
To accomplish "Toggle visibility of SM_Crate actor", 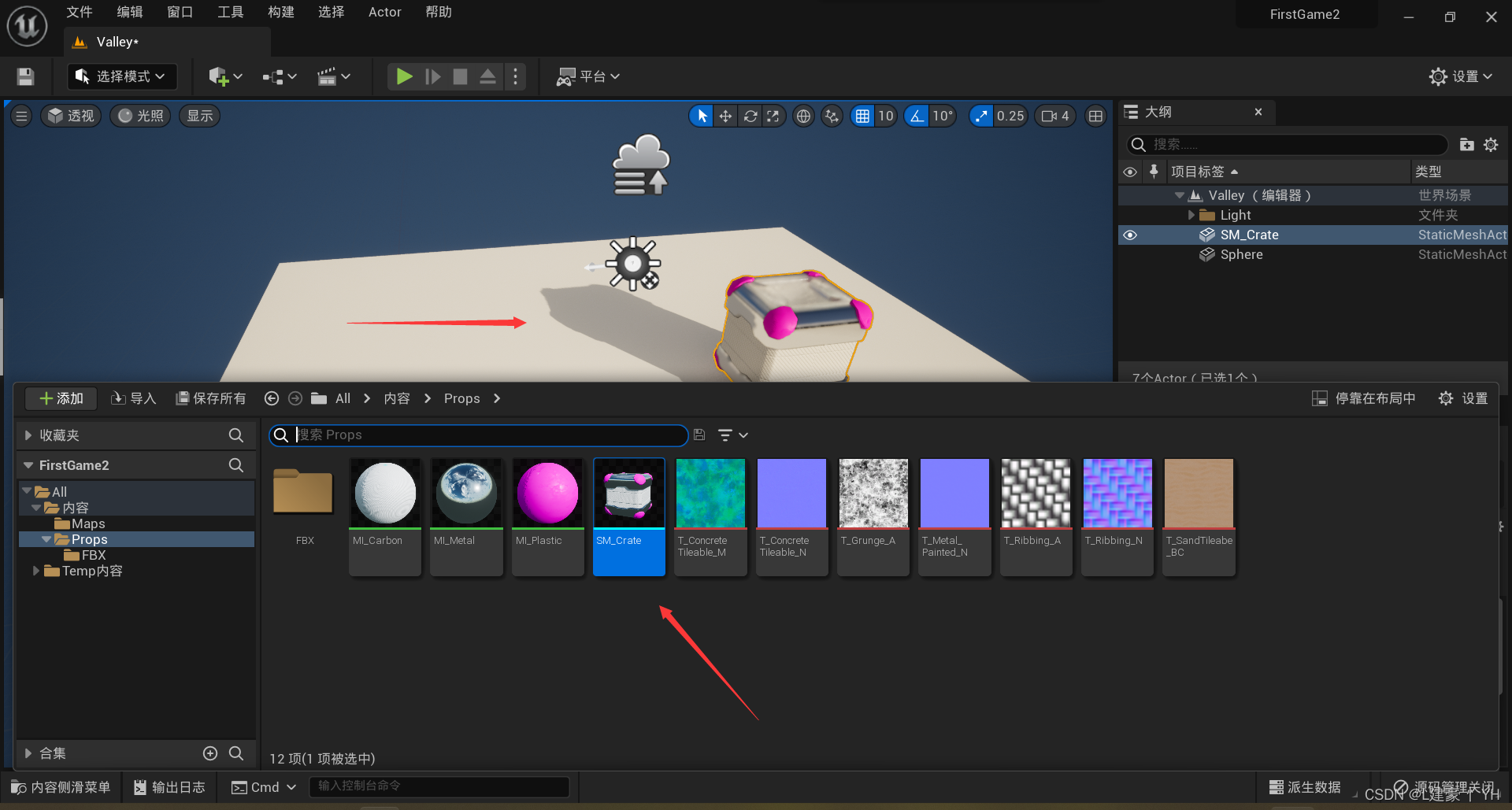I will click(x=1130, y=235).
